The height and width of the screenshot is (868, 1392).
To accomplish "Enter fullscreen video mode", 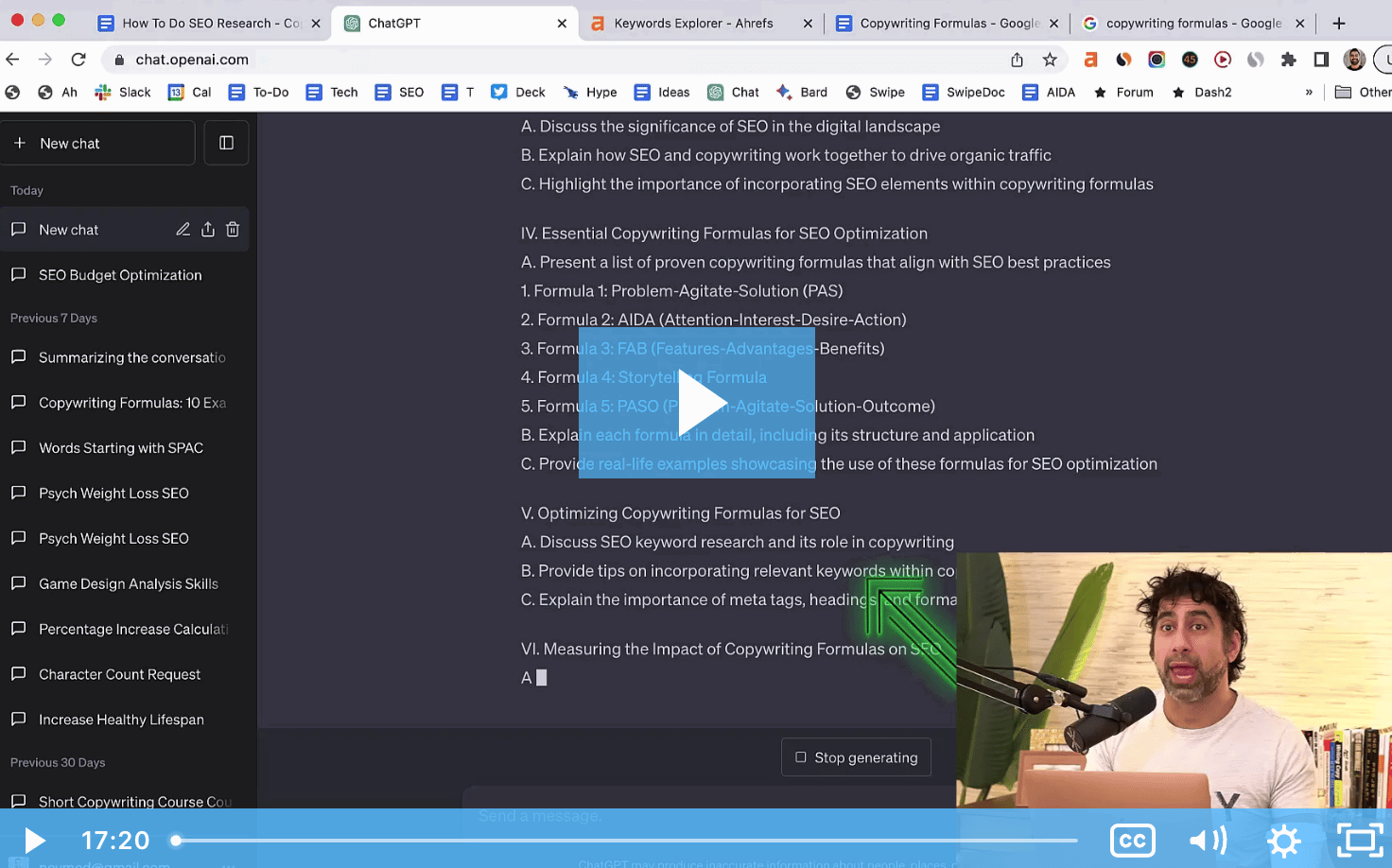I will click(x=1360, y=841).
